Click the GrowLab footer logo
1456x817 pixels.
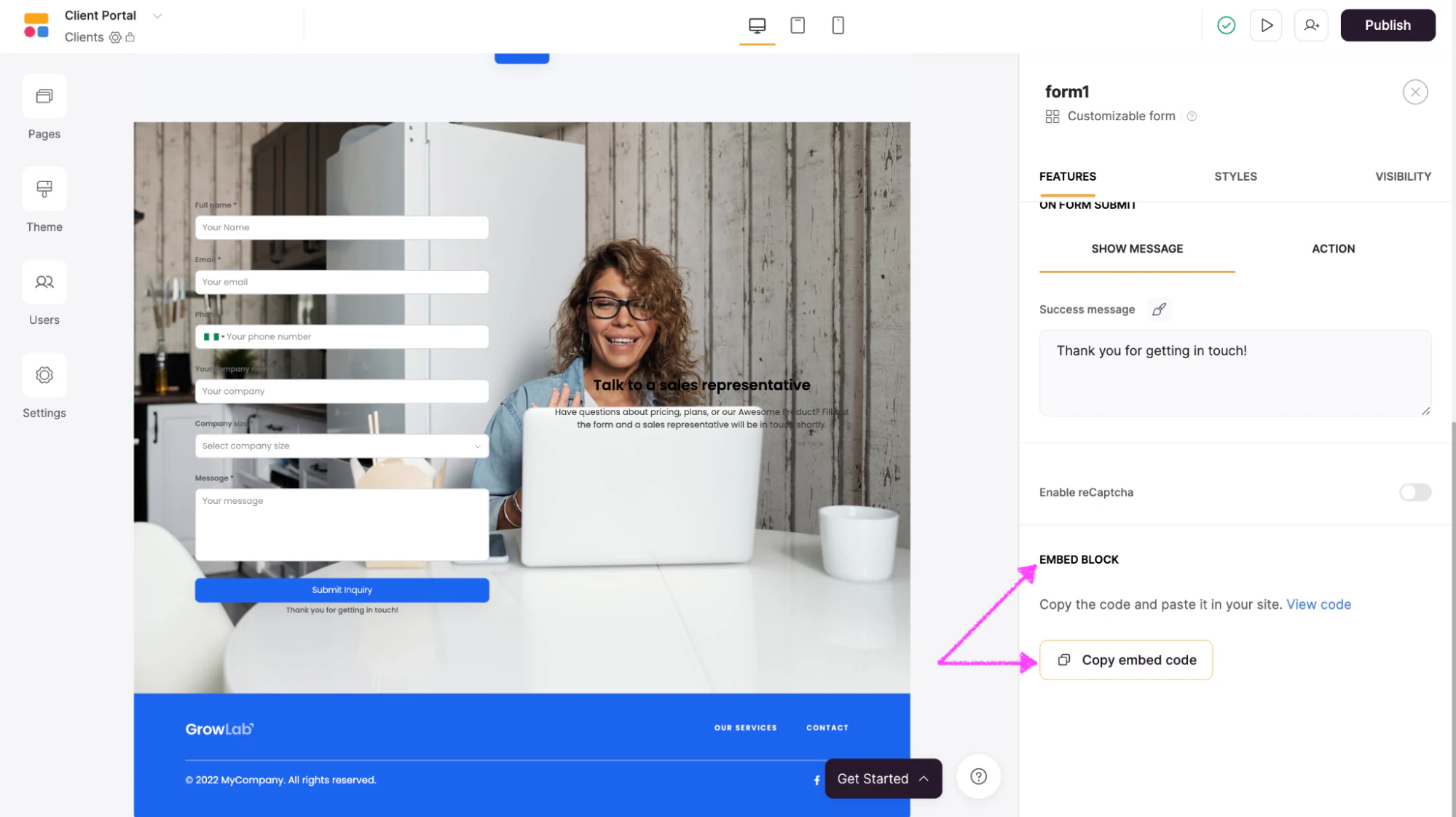[219, 730]
